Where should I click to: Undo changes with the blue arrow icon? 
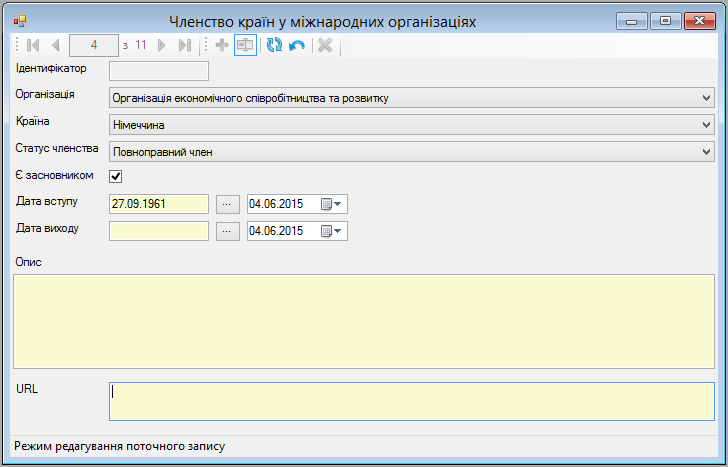tap(297, 45)
